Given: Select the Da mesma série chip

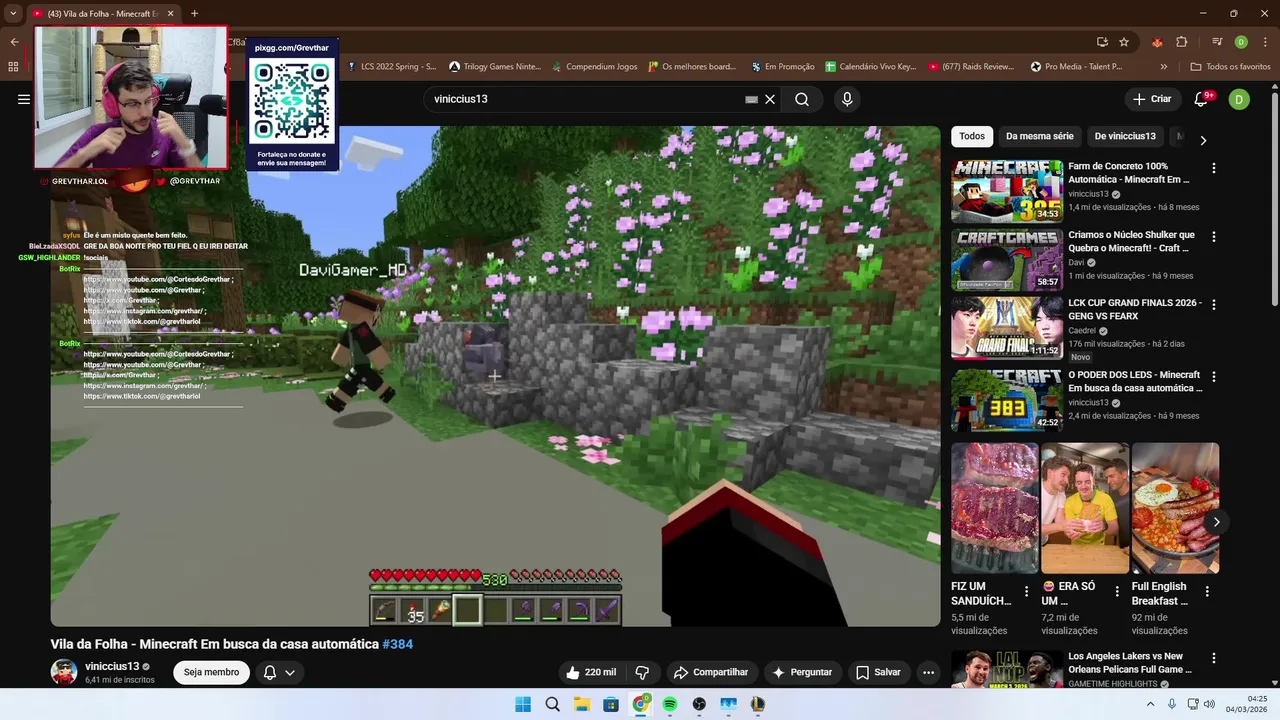Looking at the screenshot, I should tap(1040, 136).
